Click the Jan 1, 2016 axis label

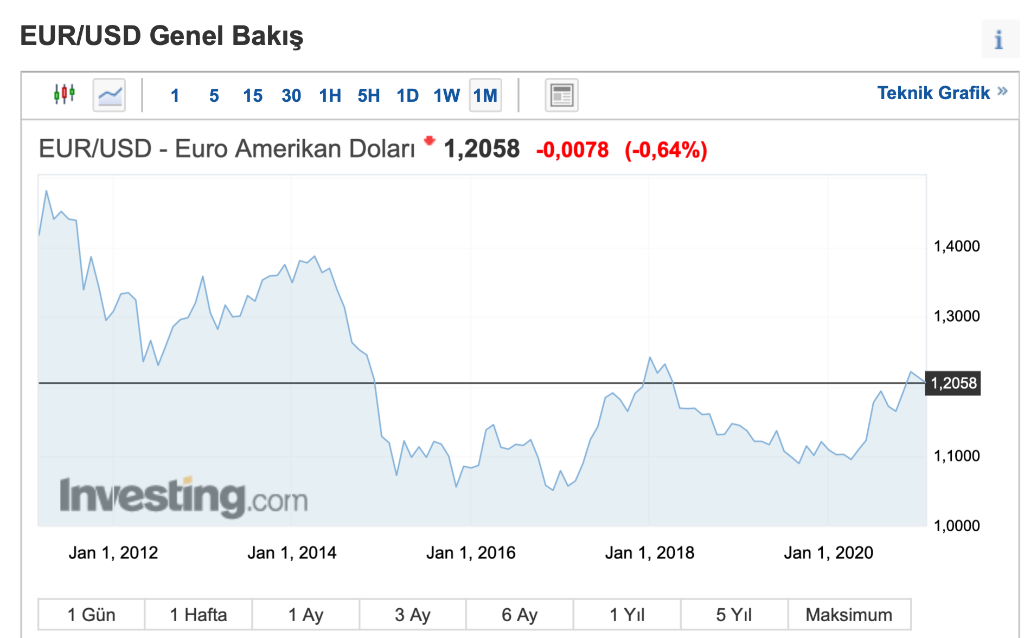pos(471,552)
